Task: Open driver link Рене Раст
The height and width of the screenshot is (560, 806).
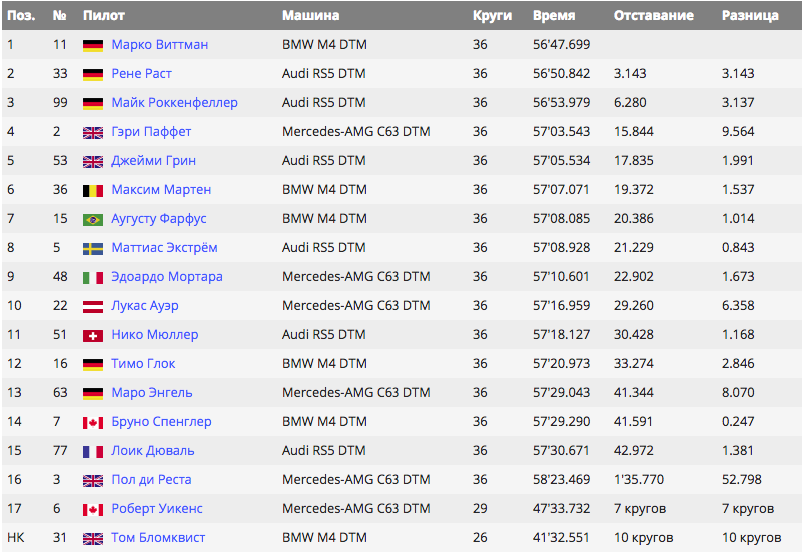Action: pos(141,74)
